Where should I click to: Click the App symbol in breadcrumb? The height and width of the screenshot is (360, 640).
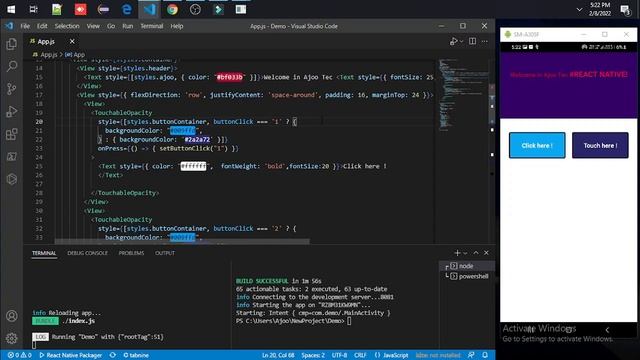point(75,54)
